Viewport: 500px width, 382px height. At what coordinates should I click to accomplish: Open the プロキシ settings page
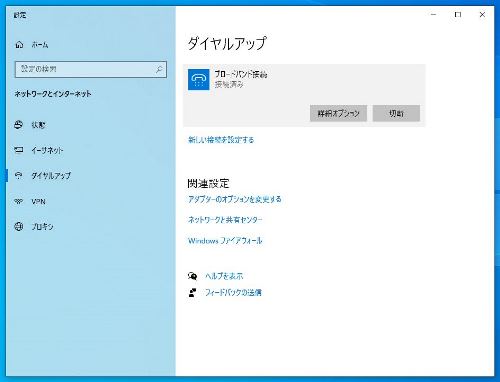pyautogui.click(x=42, y=227)
